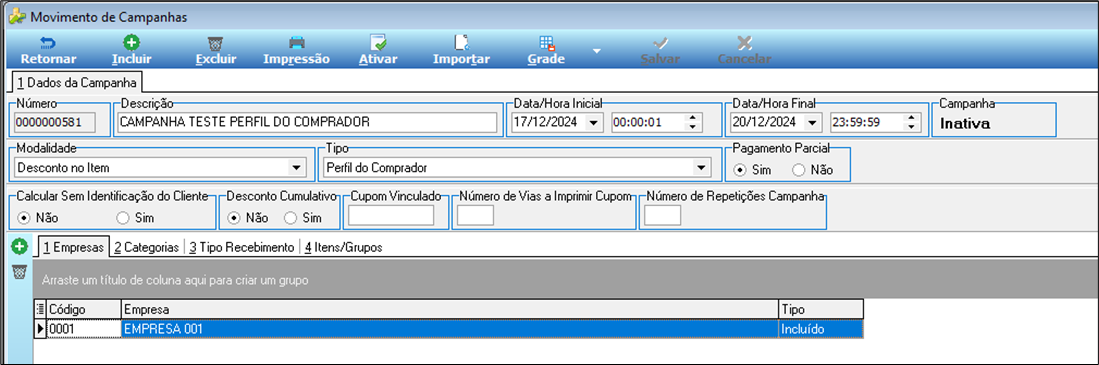This screenshot has height=365, width=1099.
Task: Delete row using side trash icon
Action: click(19, 272)
